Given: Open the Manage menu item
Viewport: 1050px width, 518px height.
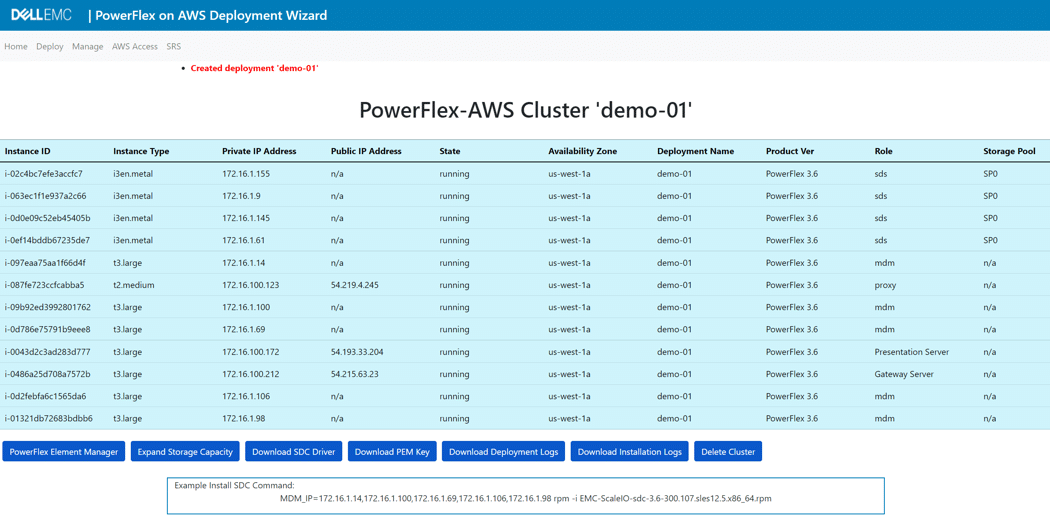Looking at the screenshot, I should tap(88, 47).
